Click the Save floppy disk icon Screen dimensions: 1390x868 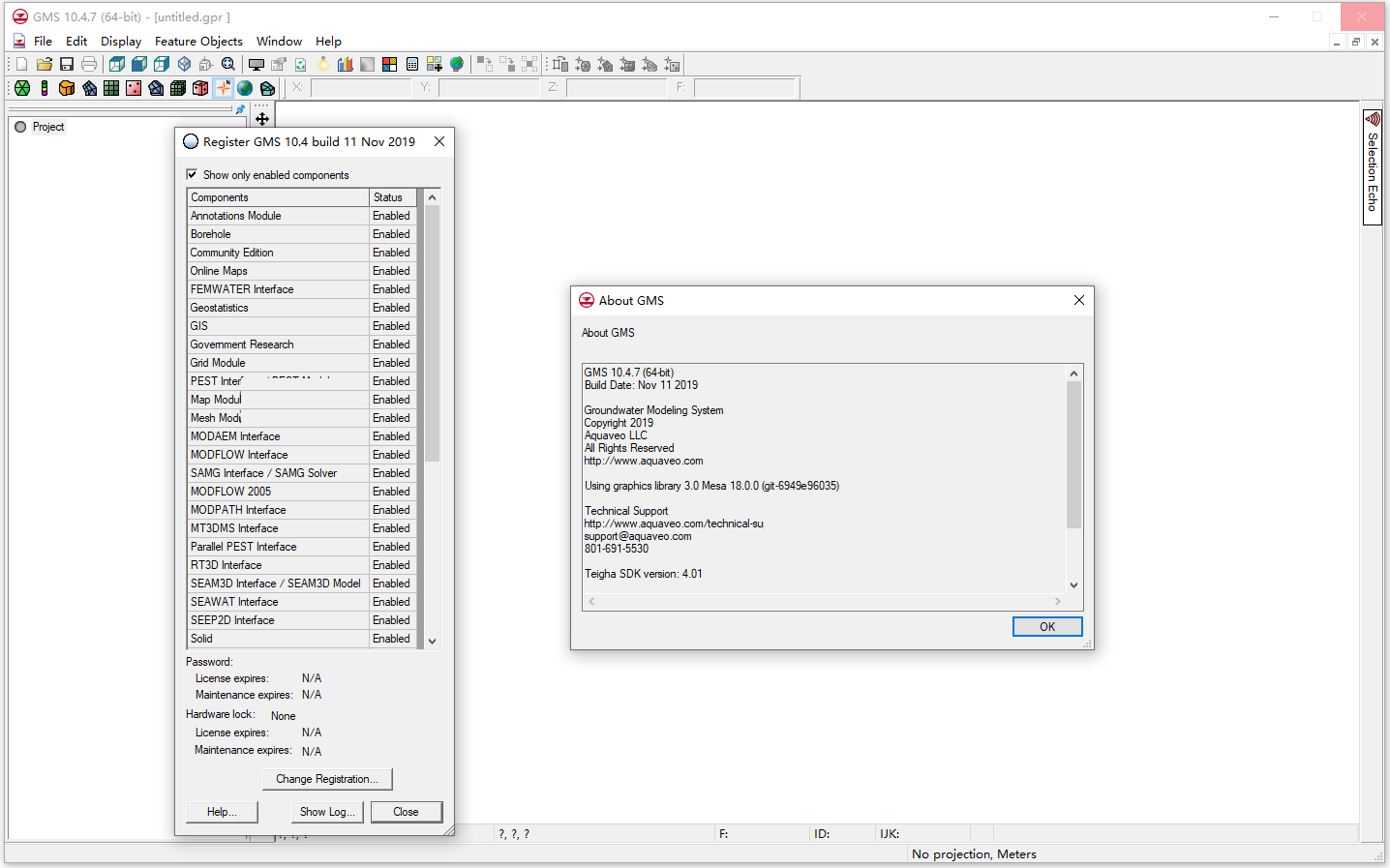67,64
